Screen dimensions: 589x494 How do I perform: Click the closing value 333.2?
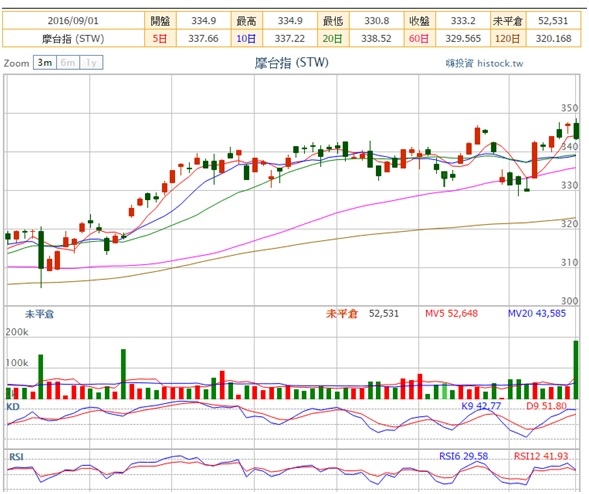pyautogui.click(x=463, y=21)
